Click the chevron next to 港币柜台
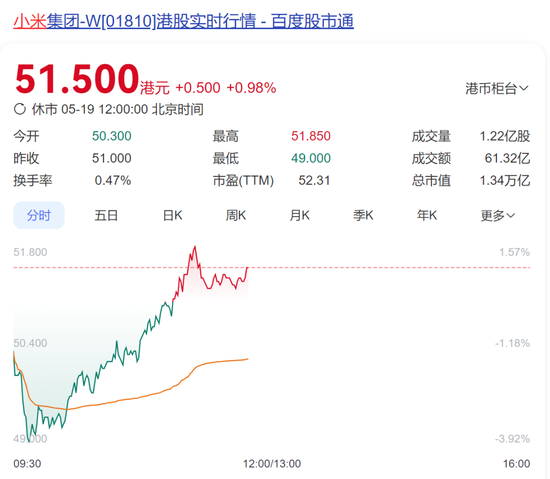This screenshot has height=479, width=550. tap(524, 88)
